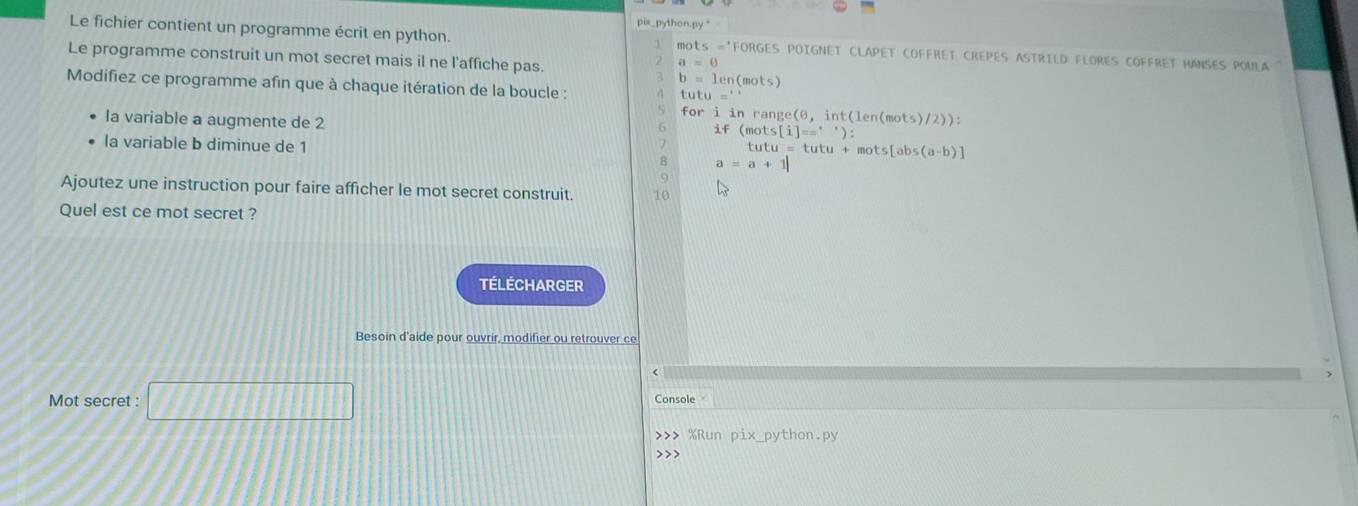Click at the end of 'a = a + 1'
This screenshot has width=1358, height=506.
pos(787,164)
